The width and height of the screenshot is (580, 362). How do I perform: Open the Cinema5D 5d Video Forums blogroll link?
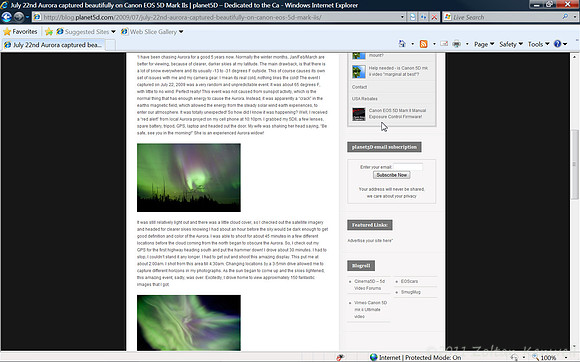pyautogui.click(x=369, y=285)
